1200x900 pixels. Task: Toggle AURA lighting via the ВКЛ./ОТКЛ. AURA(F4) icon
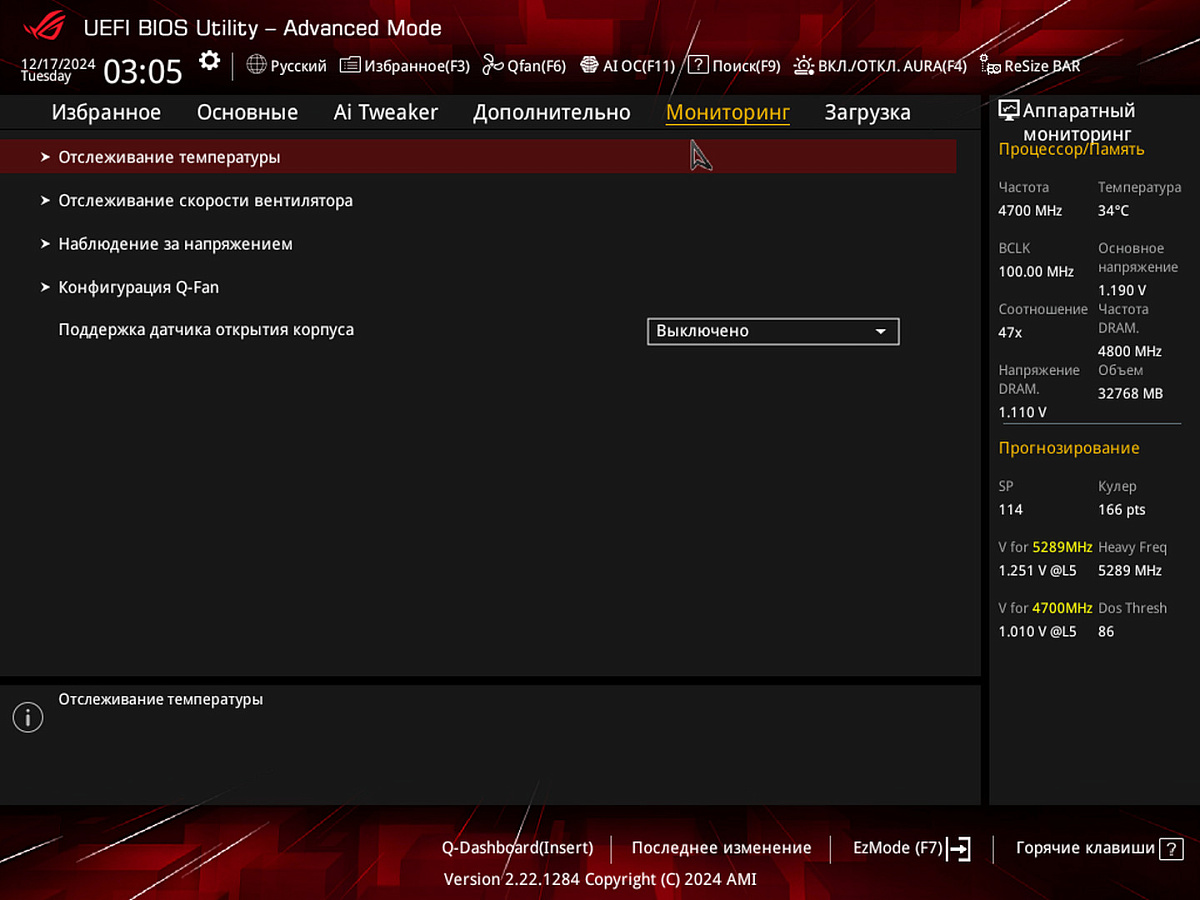tap(803, 66)
